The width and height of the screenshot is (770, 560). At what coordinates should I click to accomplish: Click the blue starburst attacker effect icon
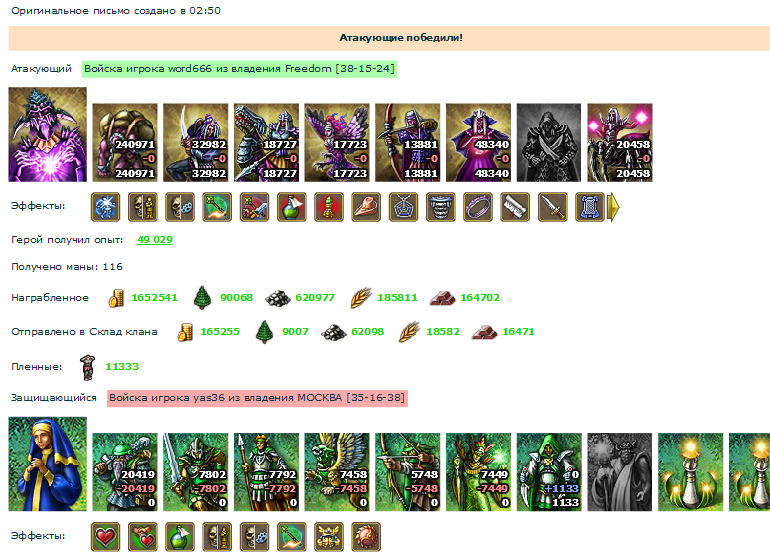click(105, 207)
